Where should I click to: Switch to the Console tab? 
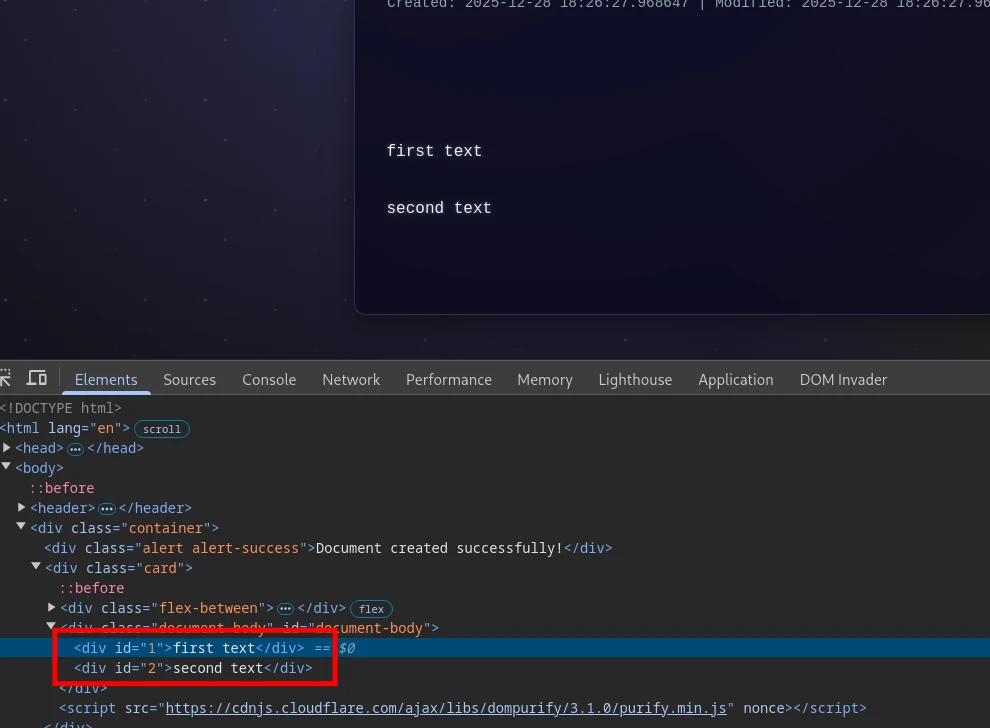269,380
